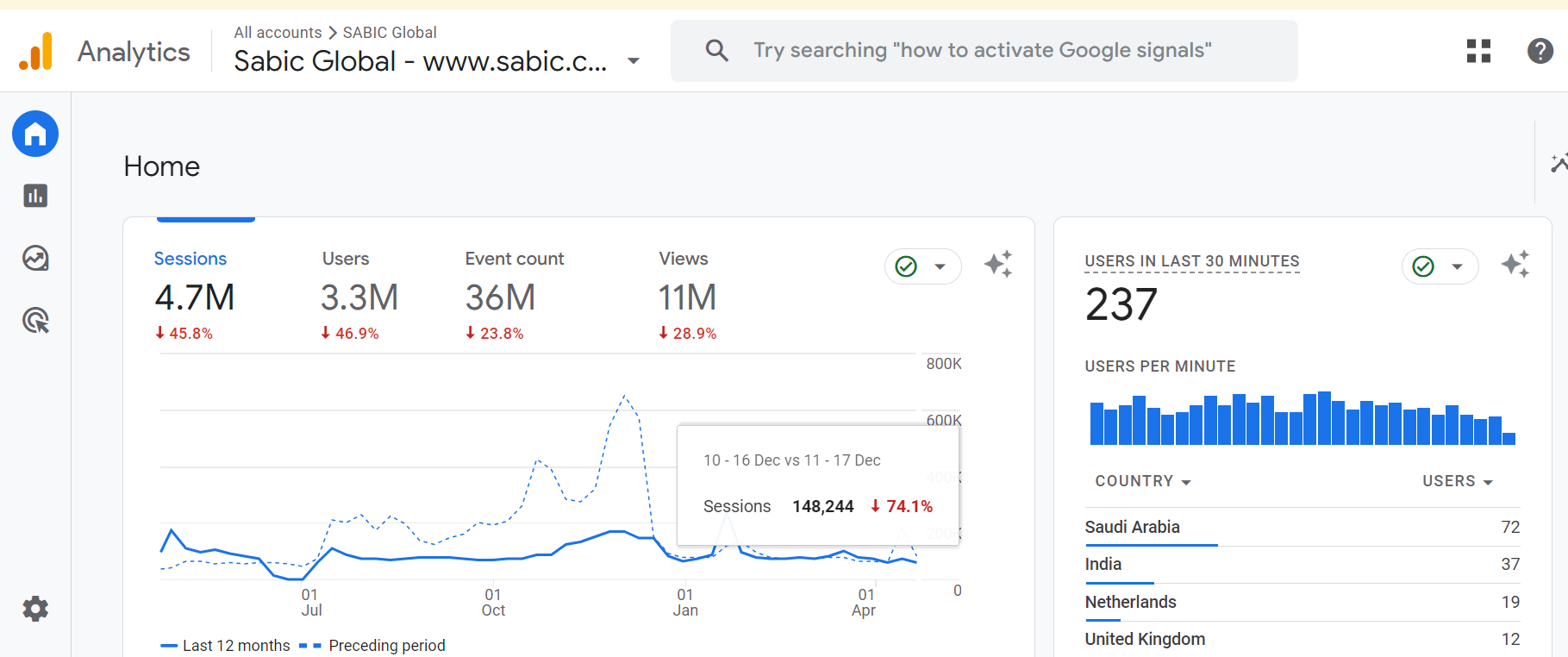
Task: Click the 36M event count value
Action: coord(501,297)
